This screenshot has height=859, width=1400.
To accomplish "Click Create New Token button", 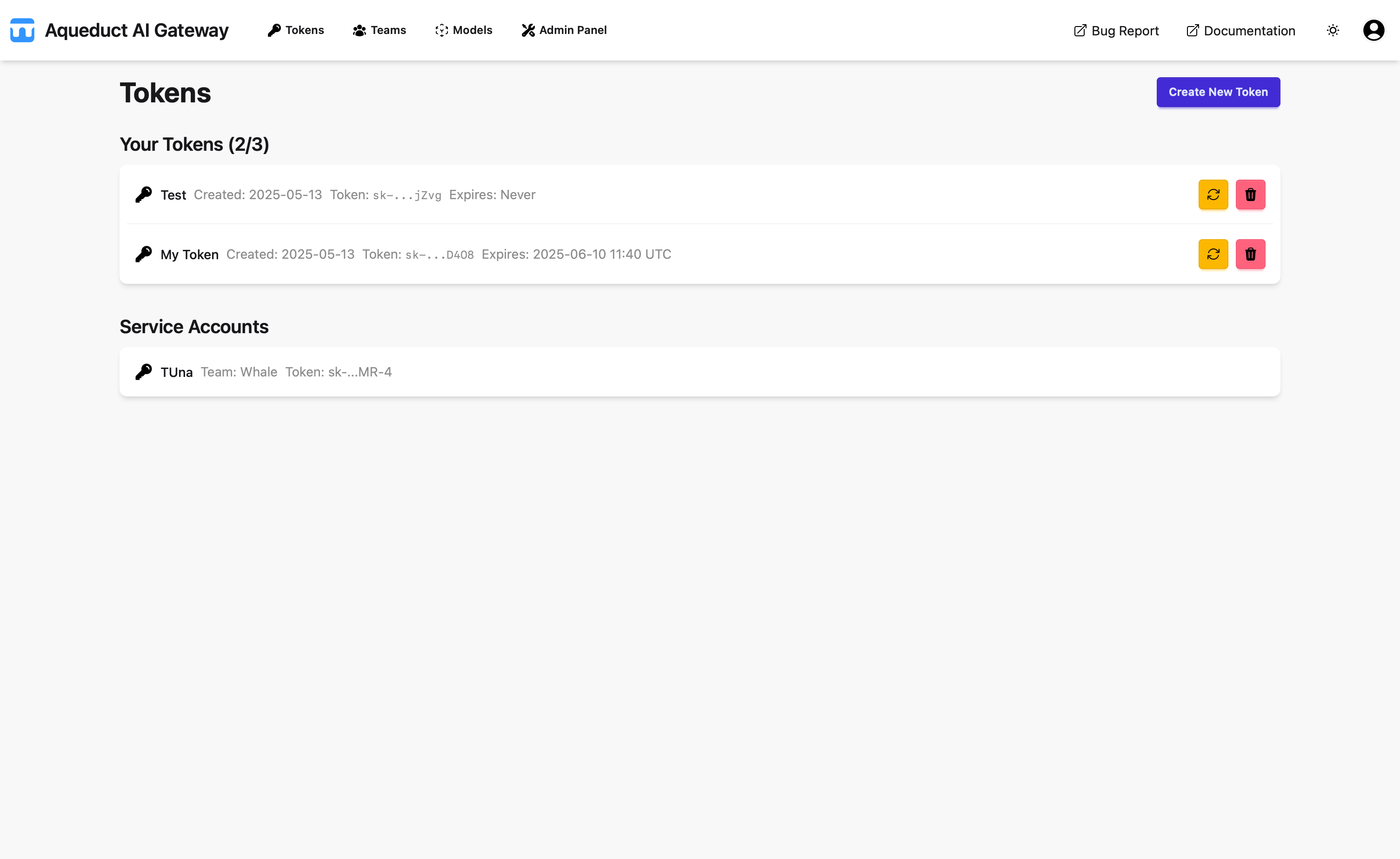I will click(x=1218, y=92).
